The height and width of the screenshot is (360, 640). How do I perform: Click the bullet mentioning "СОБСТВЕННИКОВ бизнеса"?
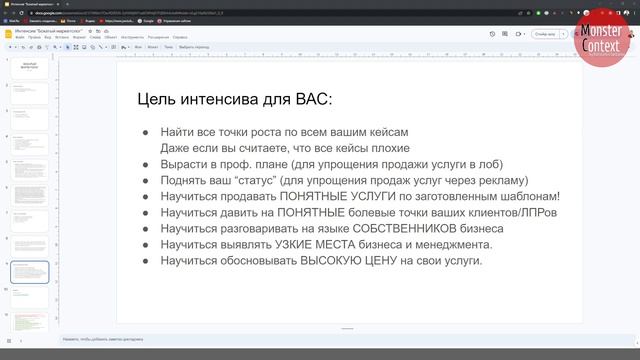coord(332,229)
